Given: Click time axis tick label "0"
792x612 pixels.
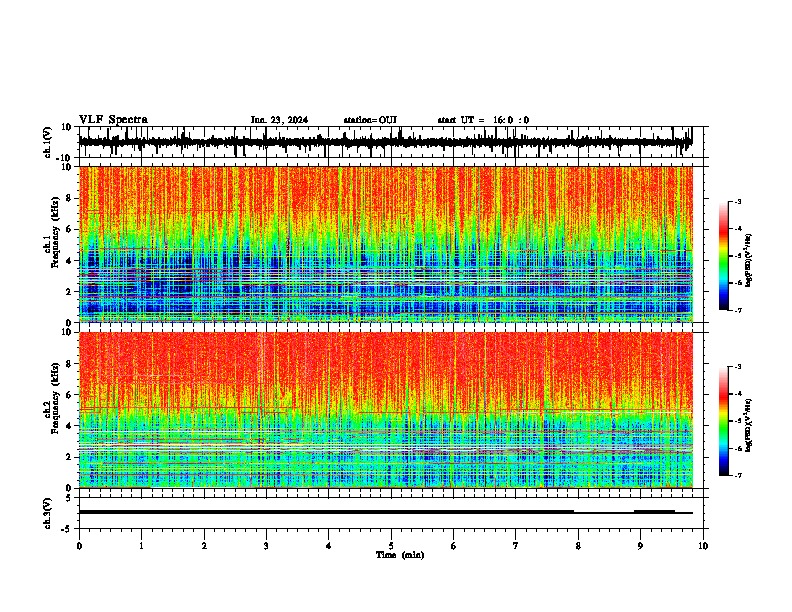Looking at the screenshot, I should click(79, 546).
